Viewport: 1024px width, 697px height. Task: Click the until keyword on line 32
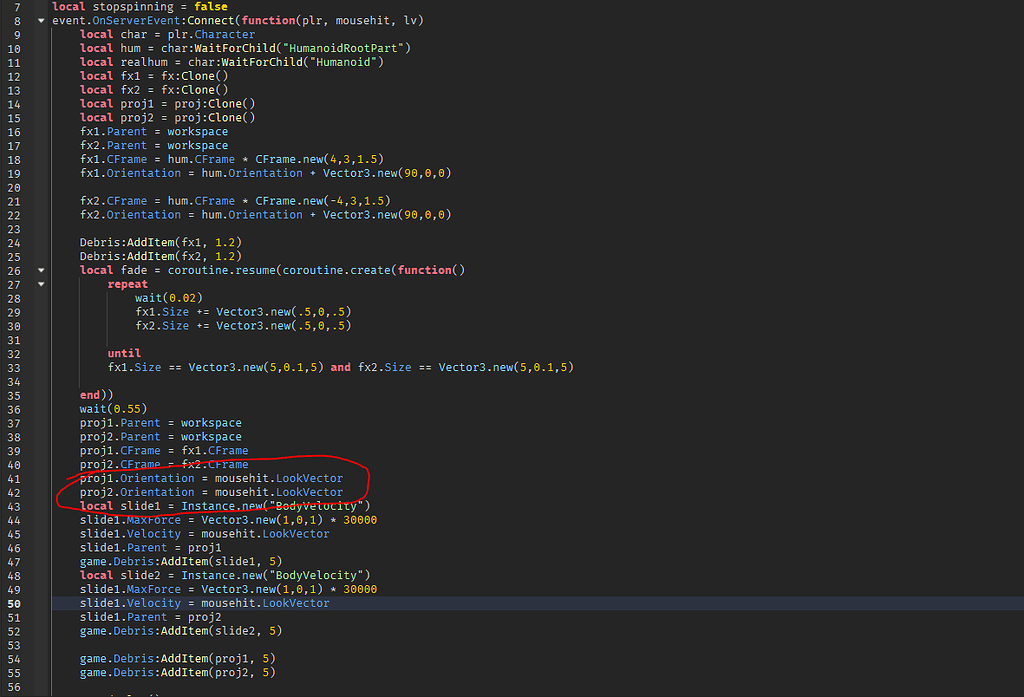pos(123,353)
